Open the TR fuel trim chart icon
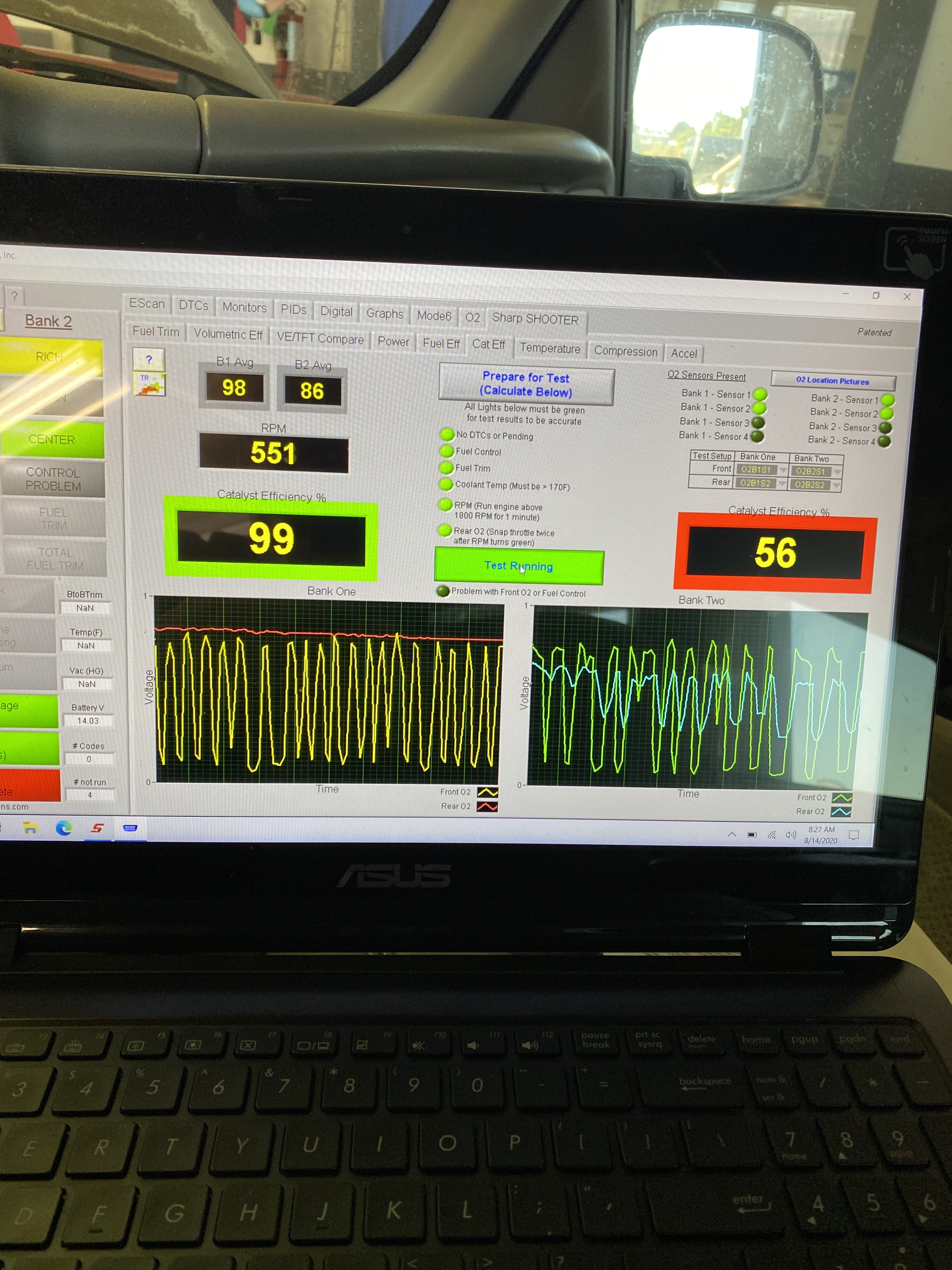This screenshot has width=952, height=1270. (x=150, y=384)
